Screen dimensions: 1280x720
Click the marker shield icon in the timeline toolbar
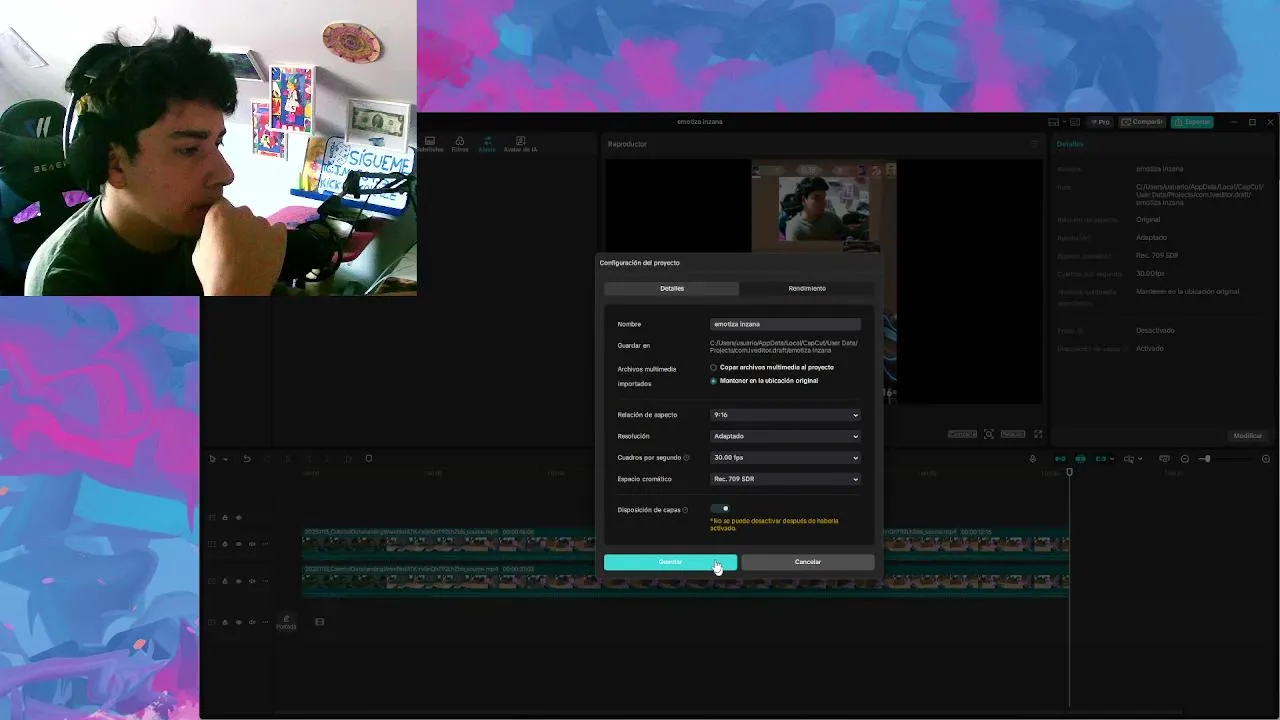368,459
